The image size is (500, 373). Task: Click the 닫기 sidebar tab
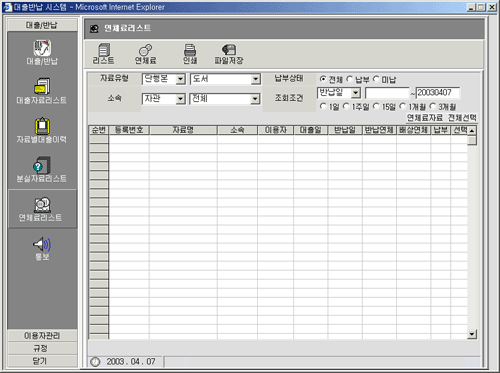(42, 361)
